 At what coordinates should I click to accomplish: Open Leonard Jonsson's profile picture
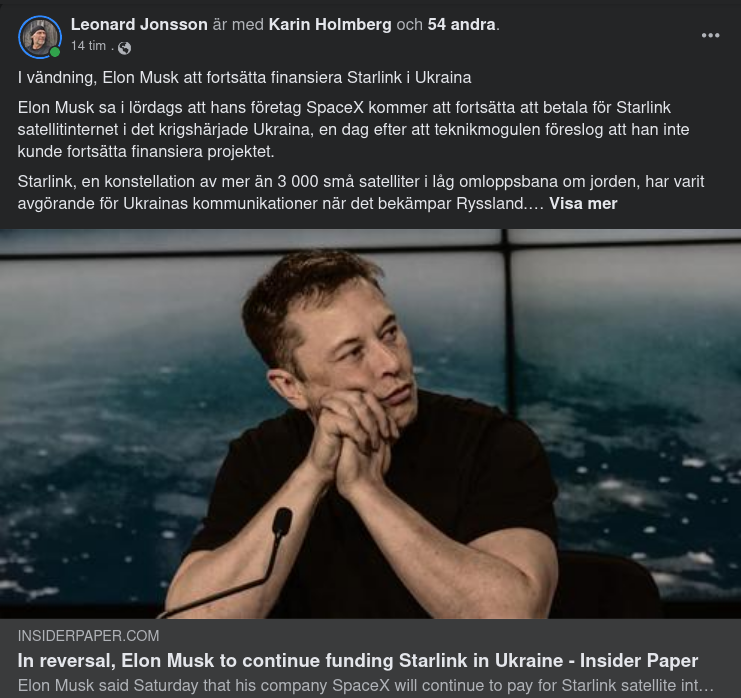40,37
